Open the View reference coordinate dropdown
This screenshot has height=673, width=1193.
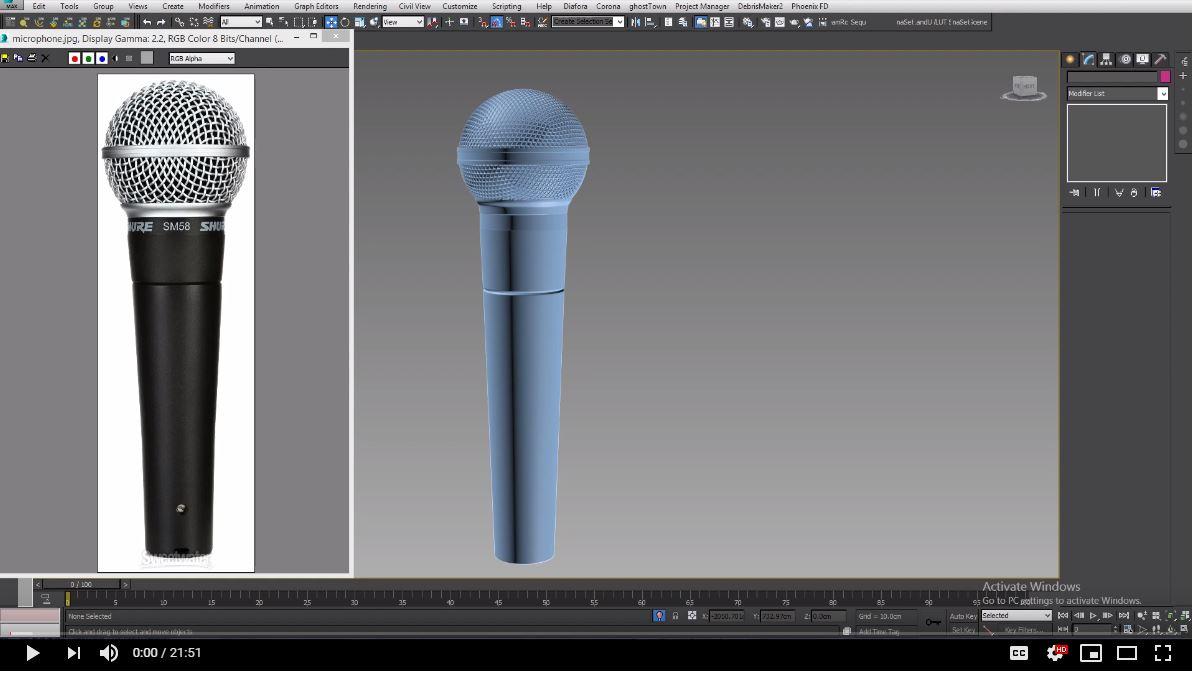[x=403, y=22]
